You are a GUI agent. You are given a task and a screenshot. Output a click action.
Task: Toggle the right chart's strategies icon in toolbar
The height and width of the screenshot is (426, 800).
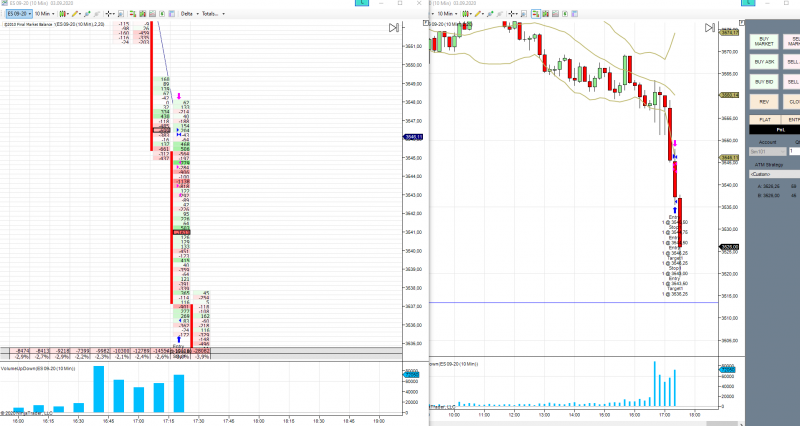pos(556,14)
